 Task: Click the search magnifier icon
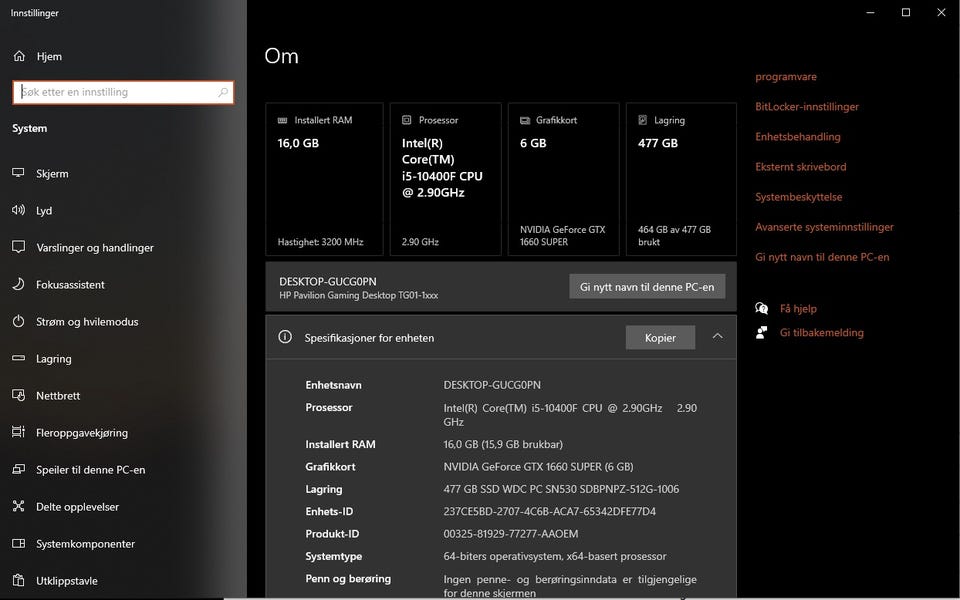click(x=223, y=92)
